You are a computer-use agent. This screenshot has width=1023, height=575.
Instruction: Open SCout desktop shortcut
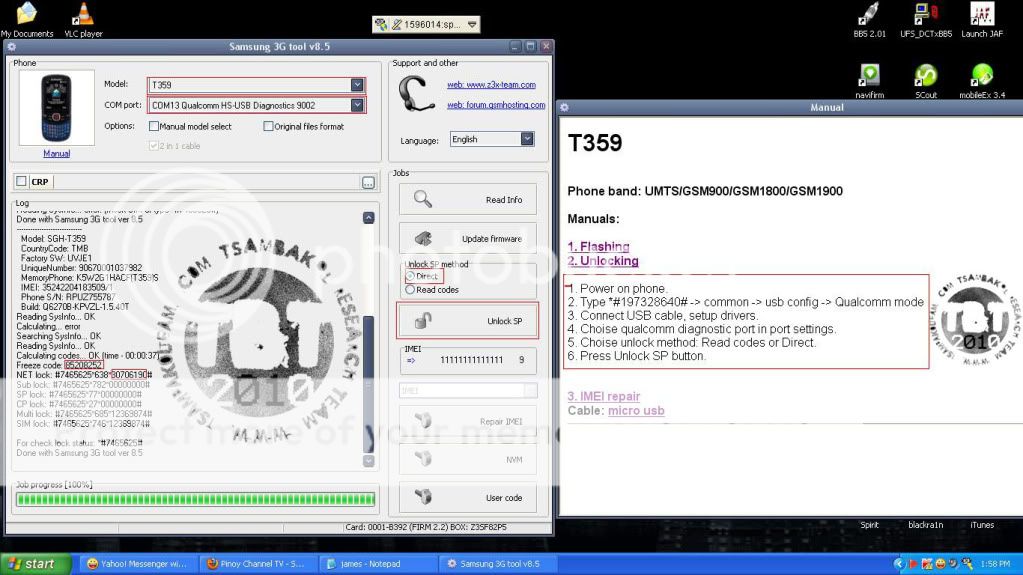[926, 81]
